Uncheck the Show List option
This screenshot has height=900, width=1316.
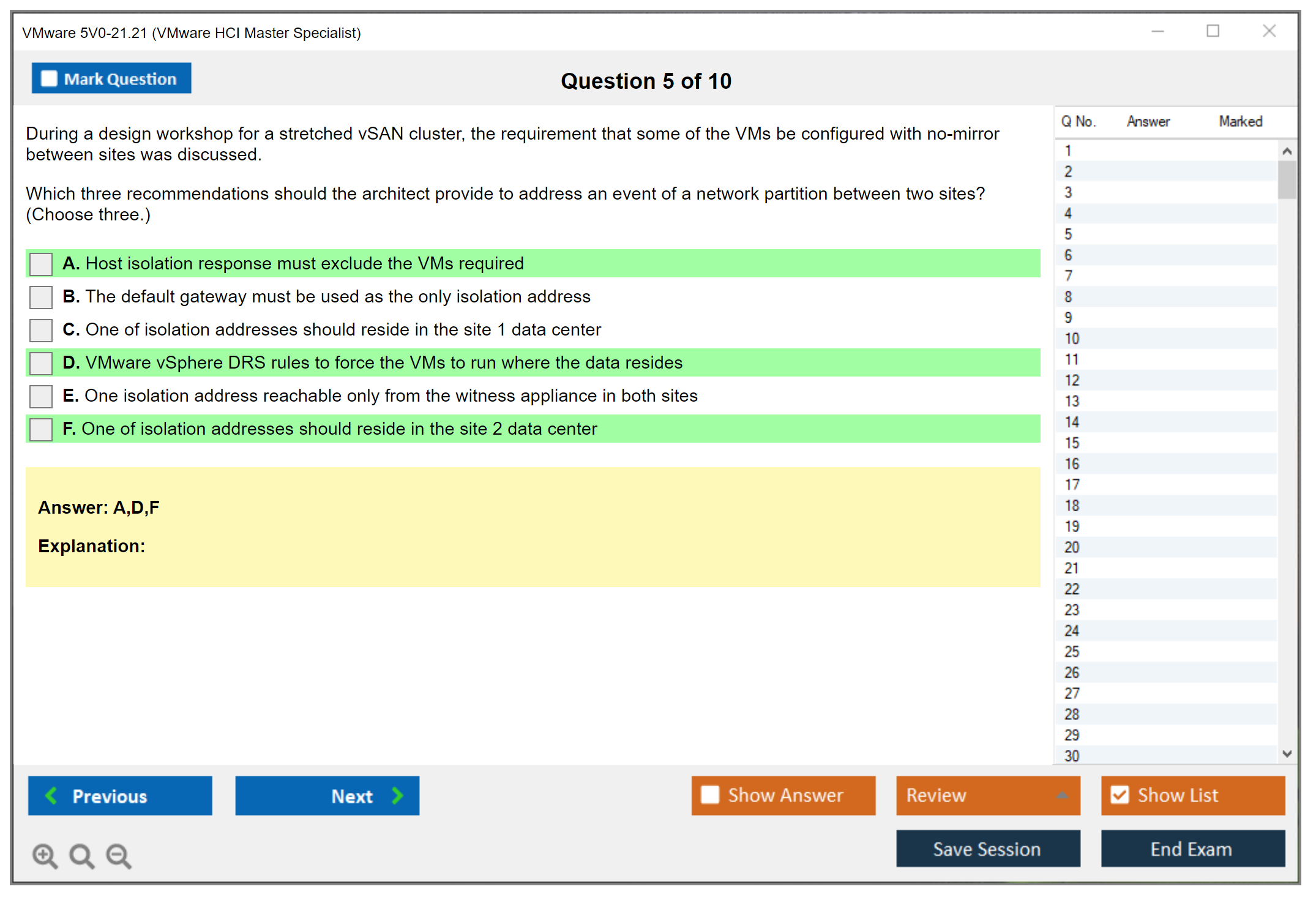1120,795
